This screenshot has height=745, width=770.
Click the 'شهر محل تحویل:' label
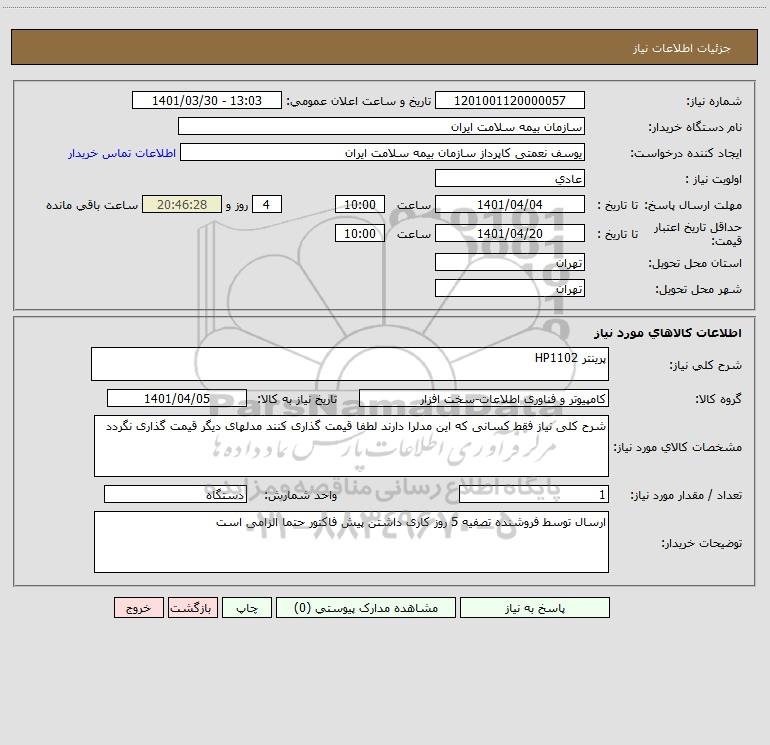(x=698, y=290)
